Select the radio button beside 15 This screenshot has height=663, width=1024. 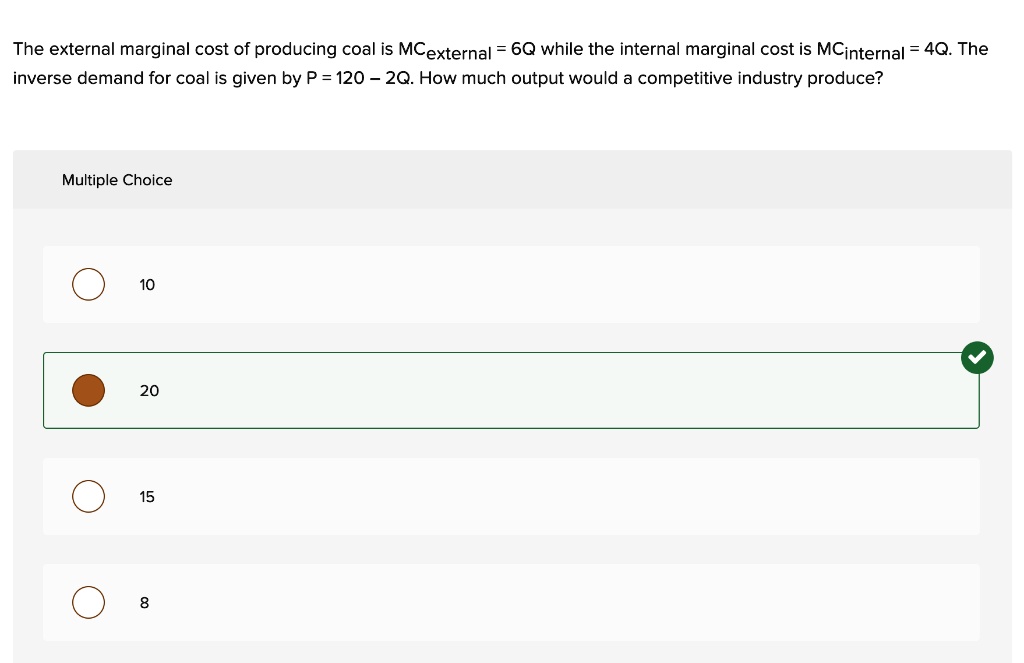pos(88,496)
